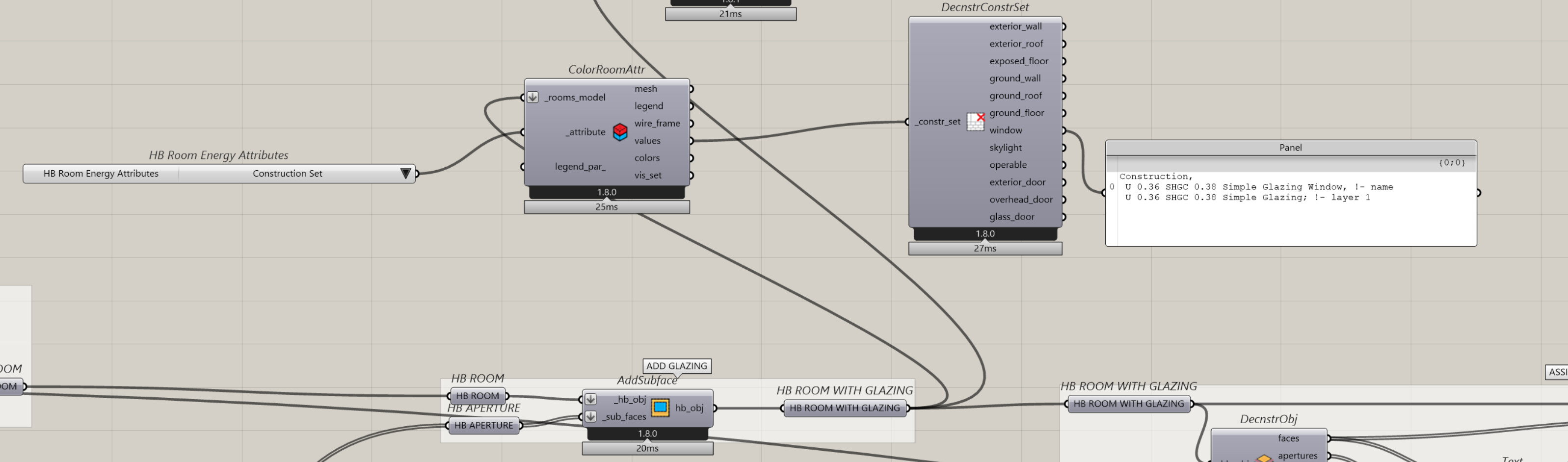Click the arrow icon beside _sub_faces input

[590, 416]
